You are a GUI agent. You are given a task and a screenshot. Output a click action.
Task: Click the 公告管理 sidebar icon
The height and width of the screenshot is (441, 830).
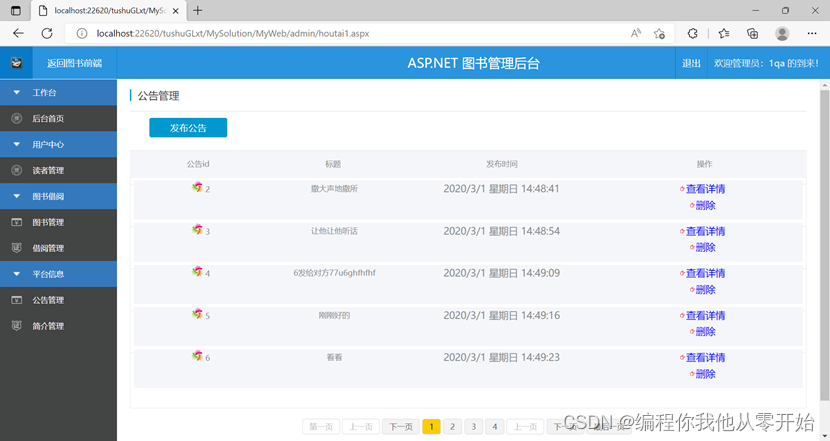(16, 300)
